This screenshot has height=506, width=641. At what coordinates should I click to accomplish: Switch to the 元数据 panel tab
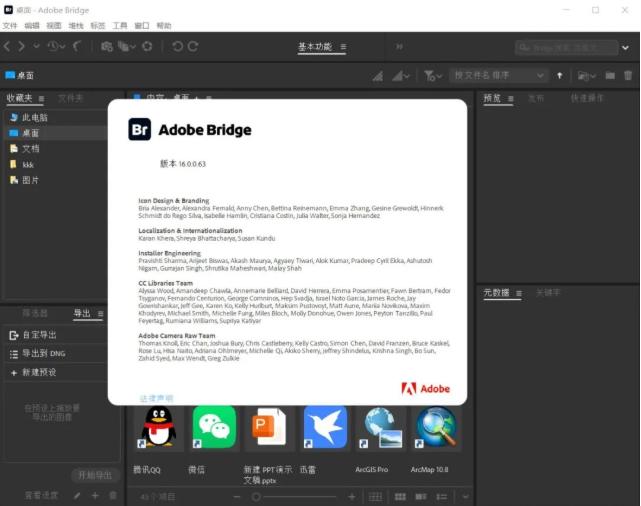[x=496, y=292]
